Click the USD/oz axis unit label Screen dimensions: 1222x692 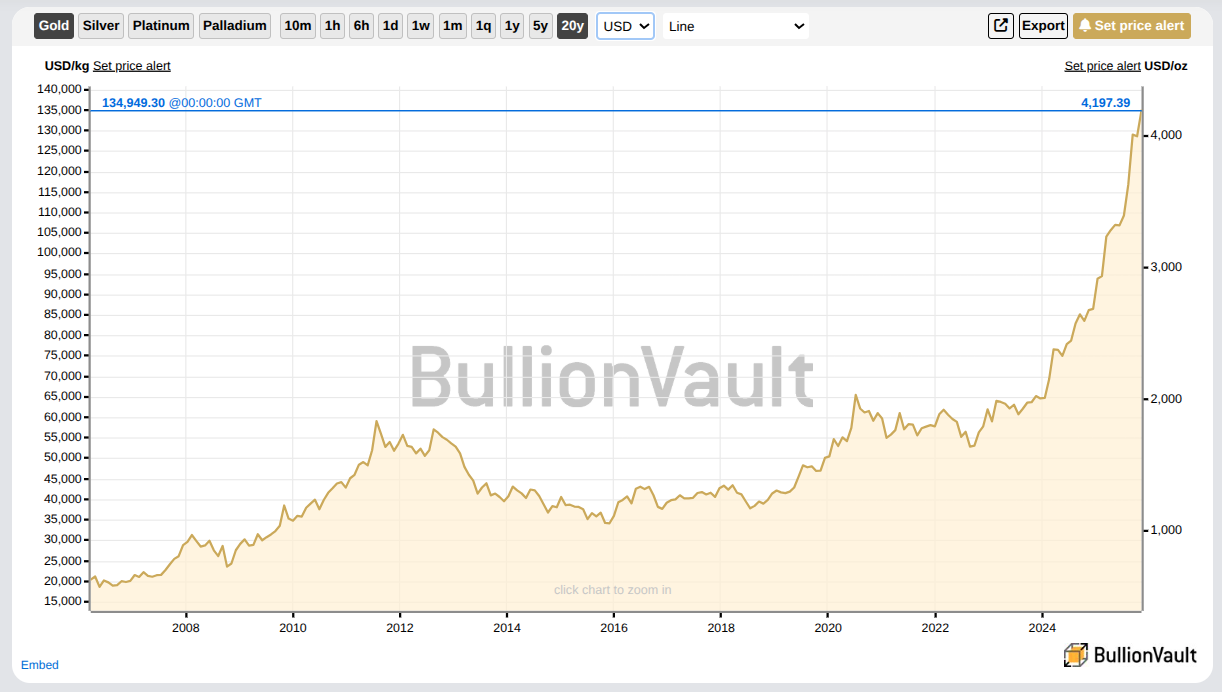[x=1166, y=66]
